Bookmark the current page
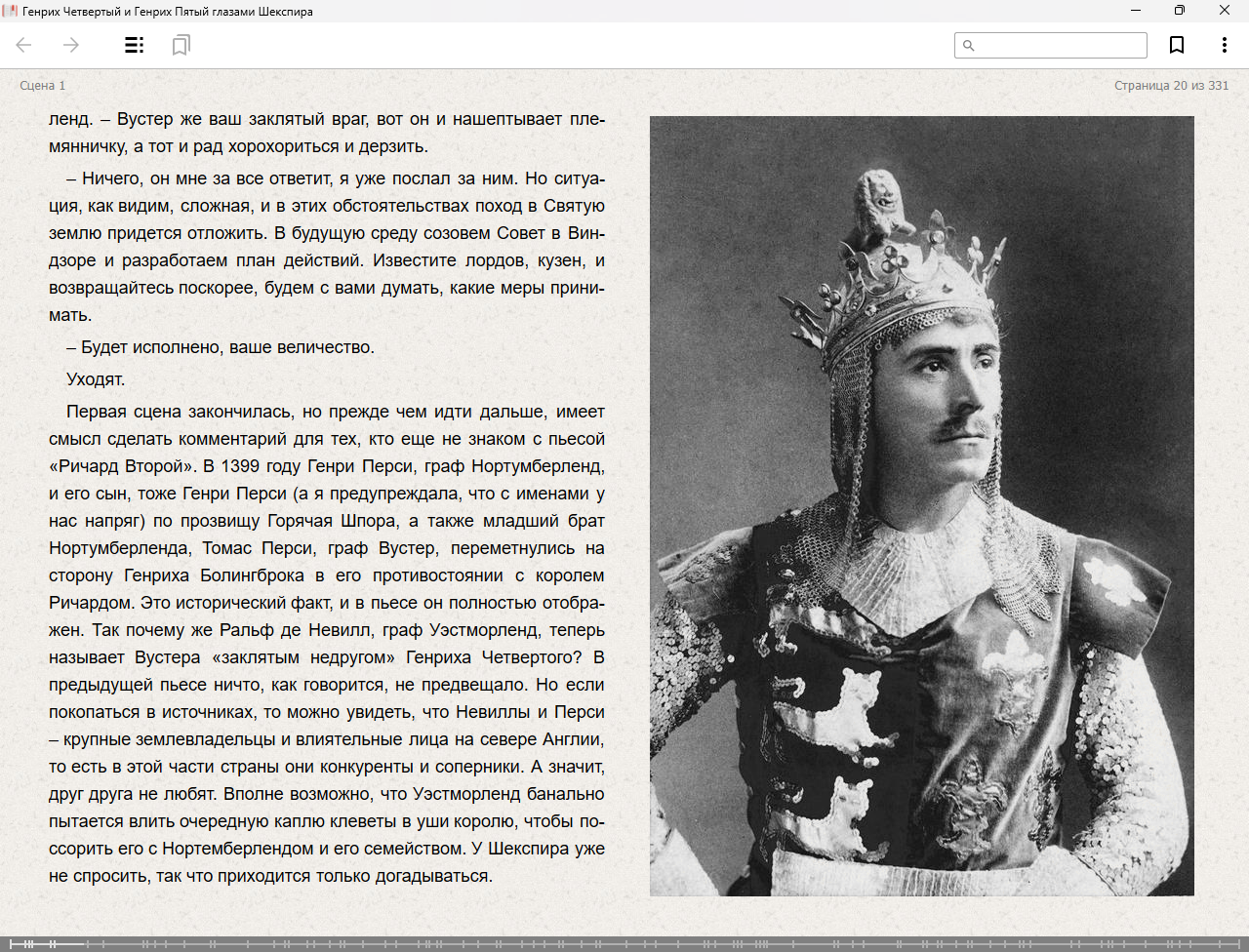The height and width of the screenshot is (952, 1249). coord(1177,45)
